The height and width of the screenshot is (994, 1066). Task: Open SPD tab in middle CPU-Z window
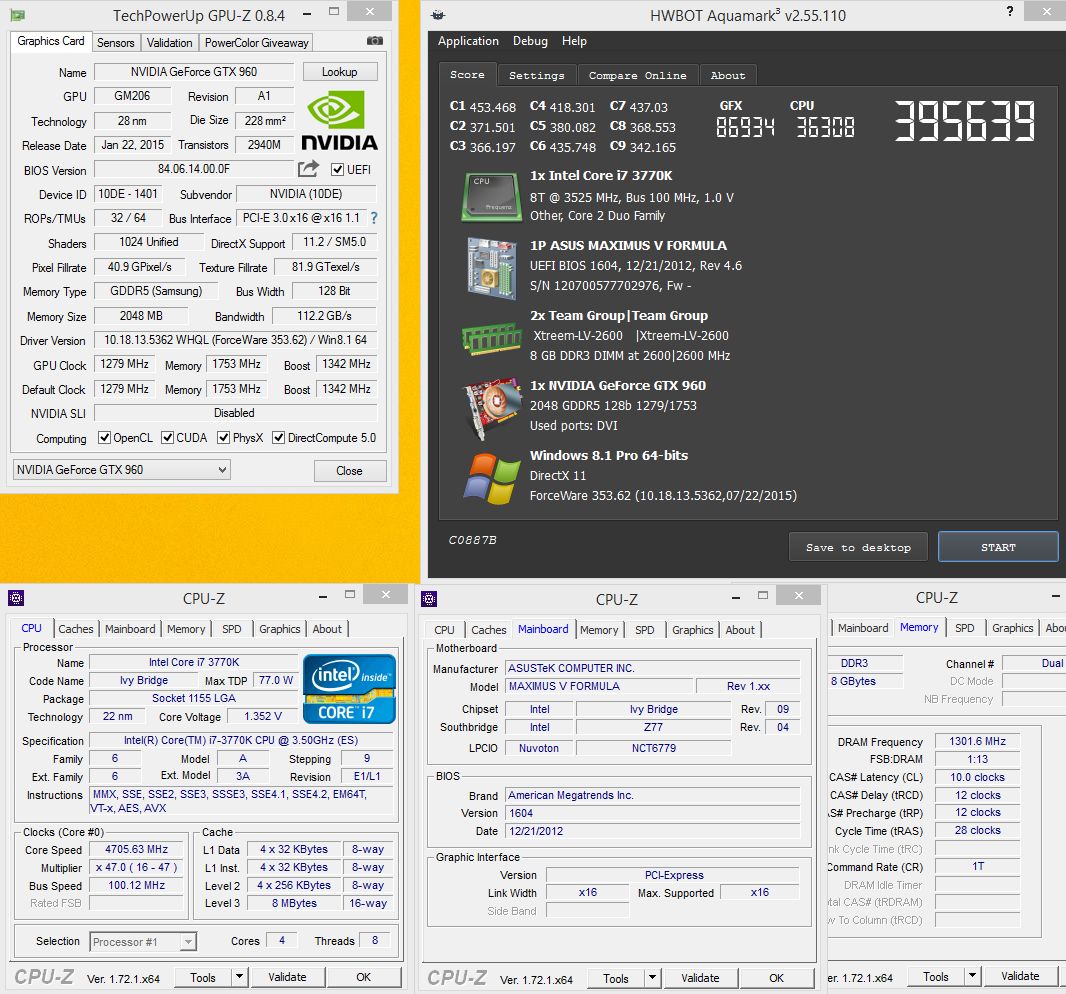[x=644, y=630]
